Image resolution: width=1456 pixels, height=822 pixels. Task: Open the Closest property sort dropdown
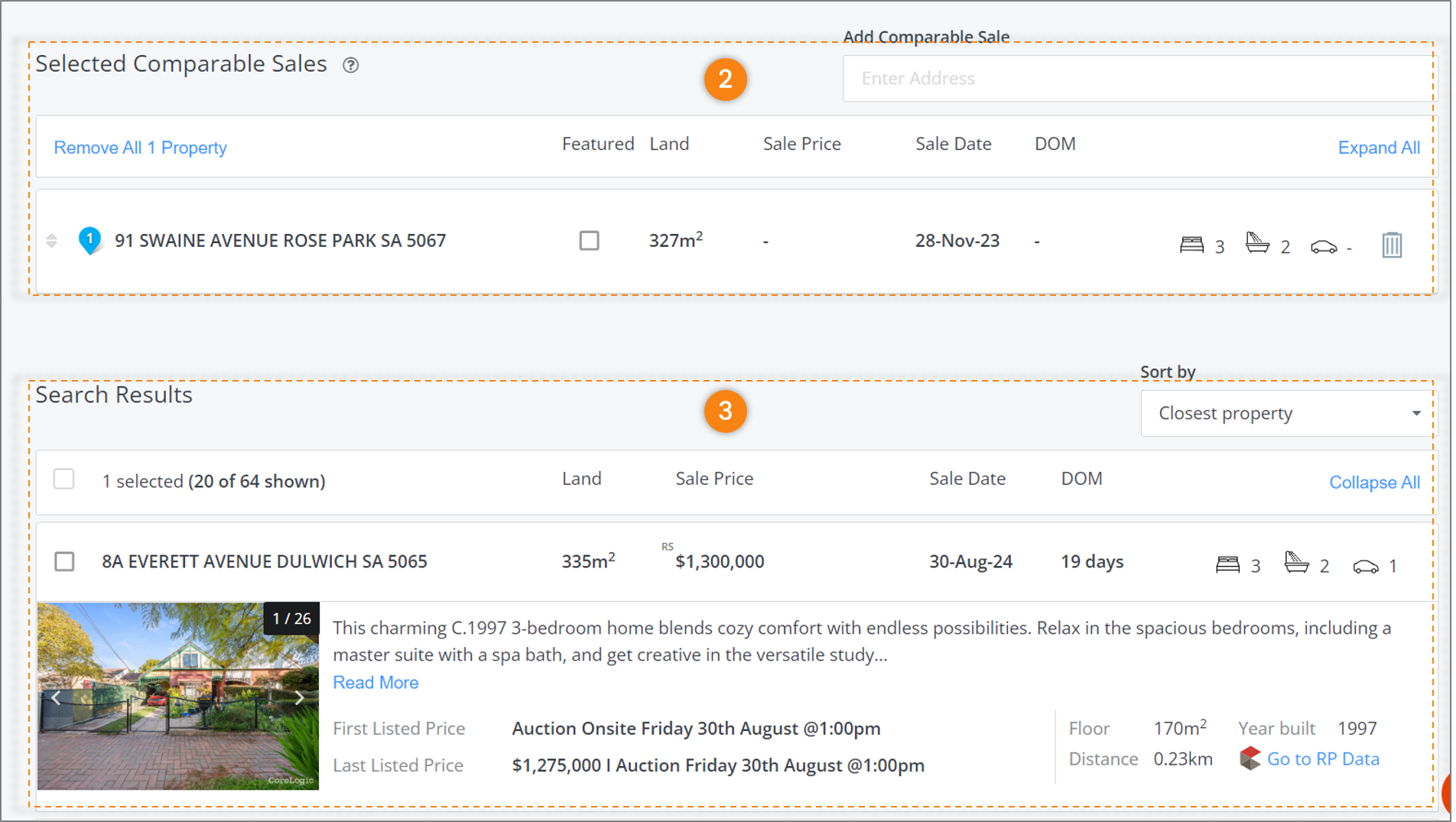tap(1289, 414)
